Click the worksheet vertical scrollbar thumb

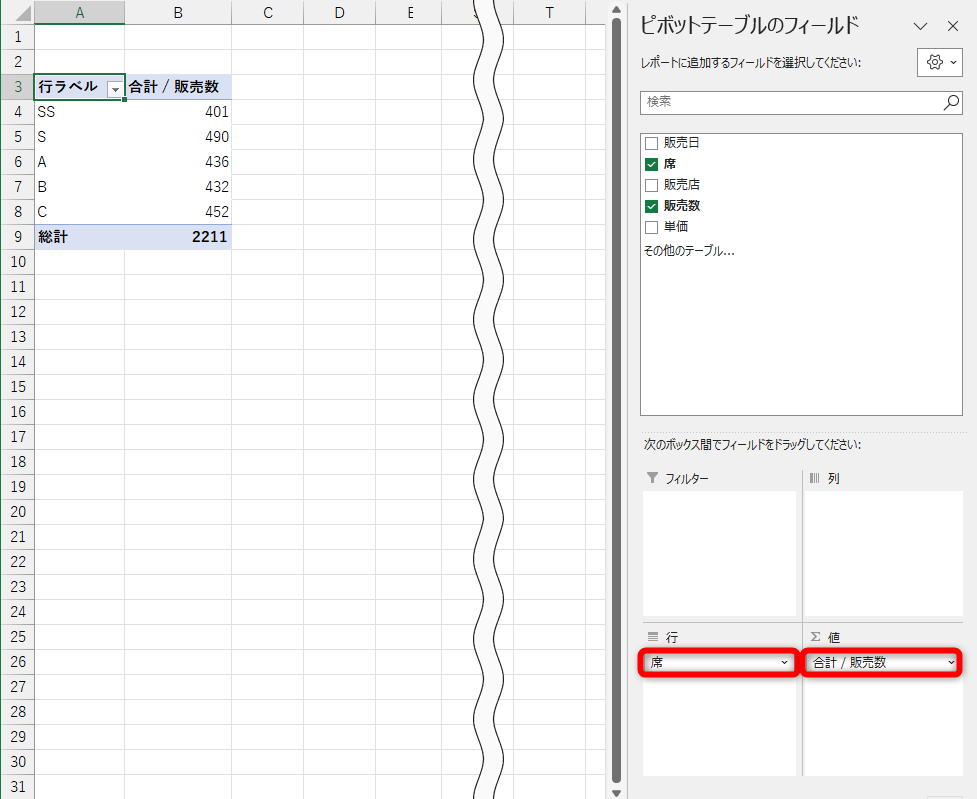pyautogui.click(x=616, y=400)
